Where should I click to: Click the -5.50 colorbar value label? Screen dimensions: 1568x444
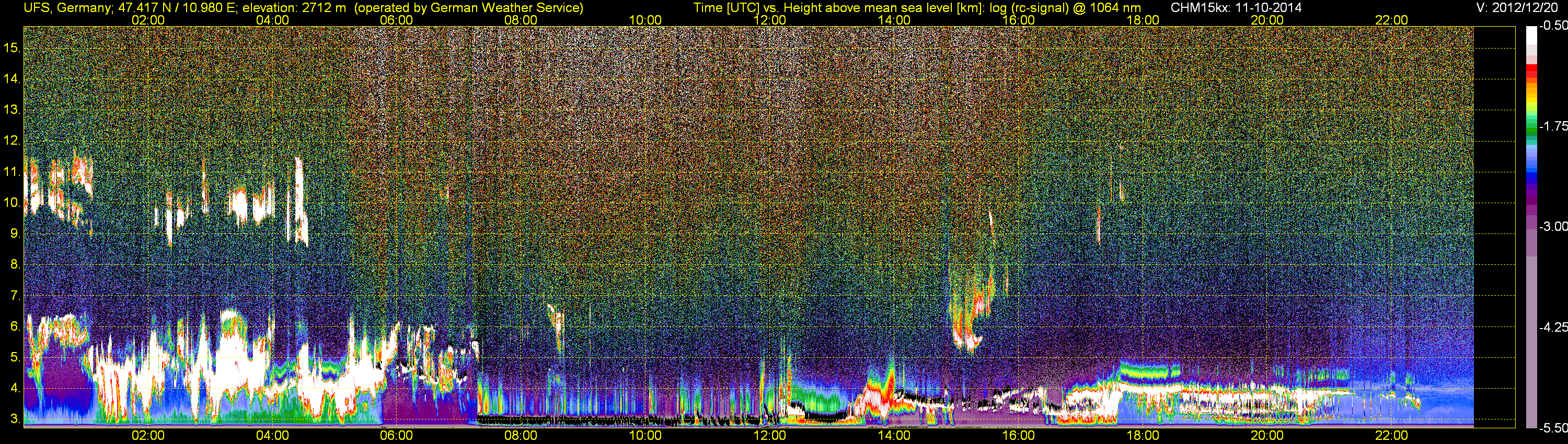click(x=1553, y=428)
